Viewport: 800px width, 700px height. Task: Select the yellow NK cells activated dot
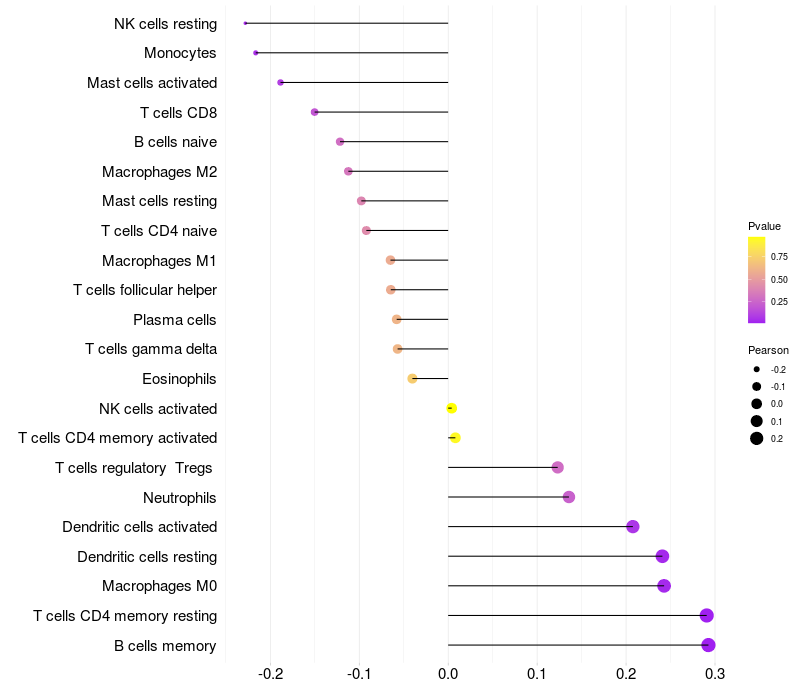pos(452,408)
